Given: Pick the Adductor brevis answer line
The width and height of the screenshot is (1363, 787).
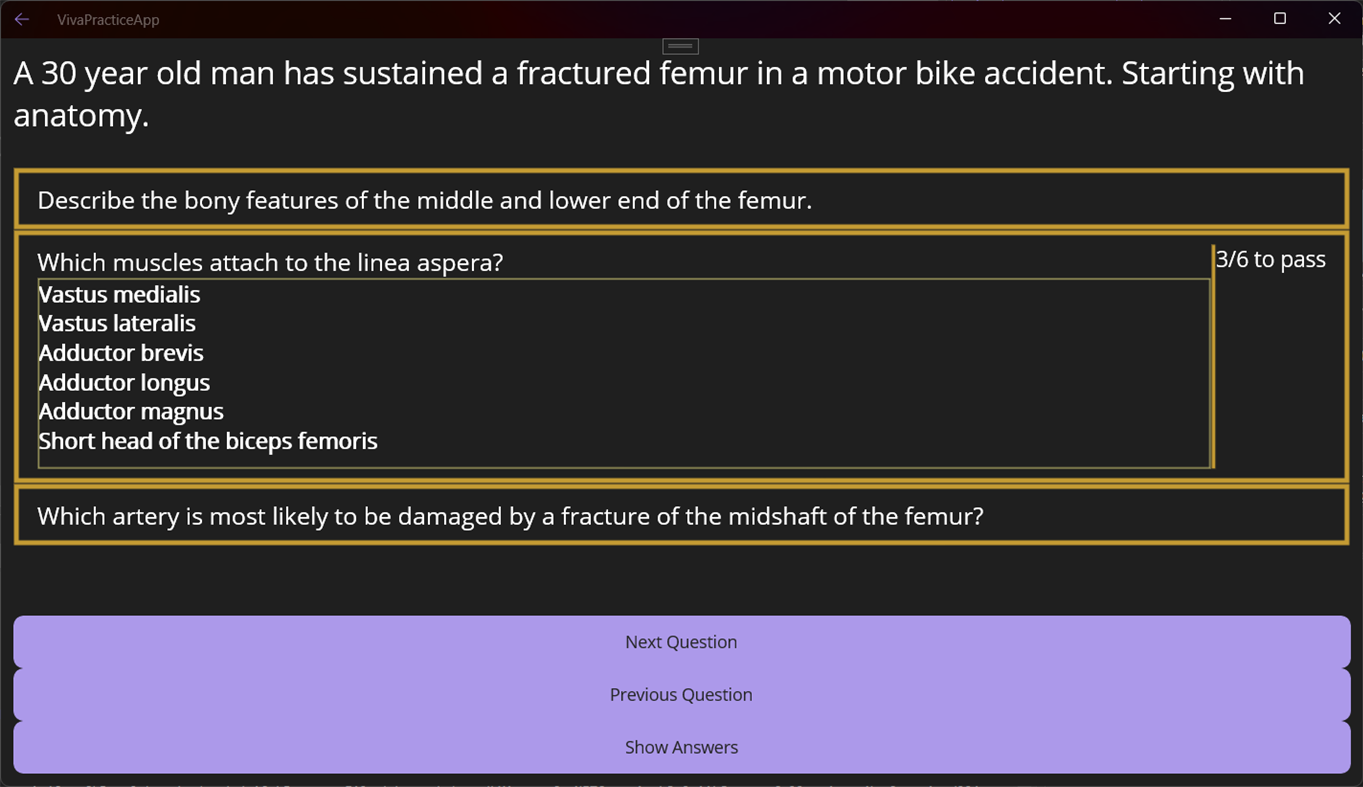Looking at the screenshot, I should [x=121, y=353].
